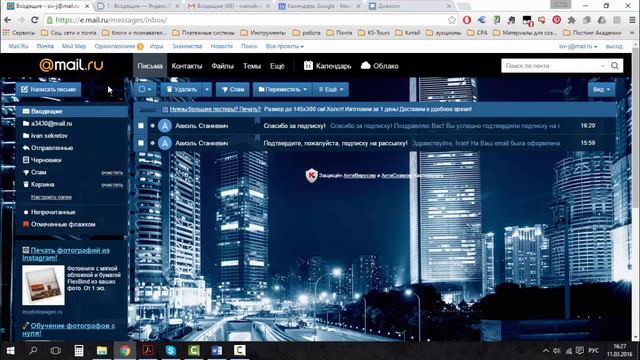Expand the search options arrow in mail search
The width and height of the screenshot is (640, 360).
602,66
